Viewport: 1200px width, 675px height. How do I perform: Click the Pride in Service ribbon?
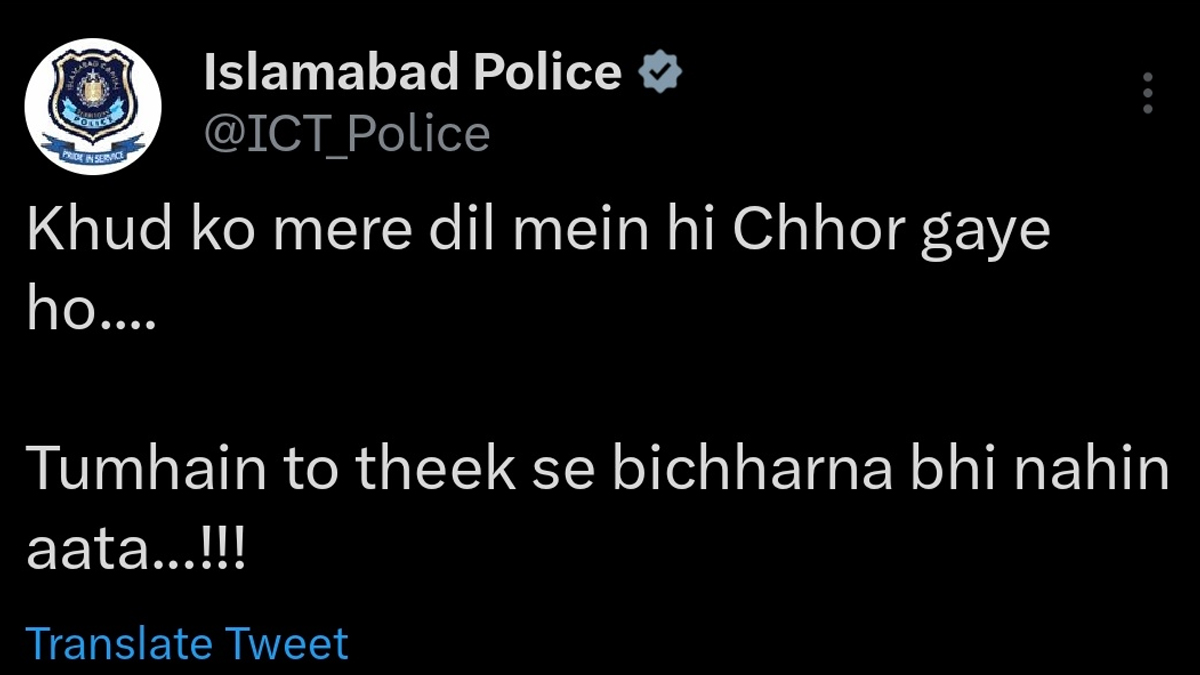click(x=92, y=154)
